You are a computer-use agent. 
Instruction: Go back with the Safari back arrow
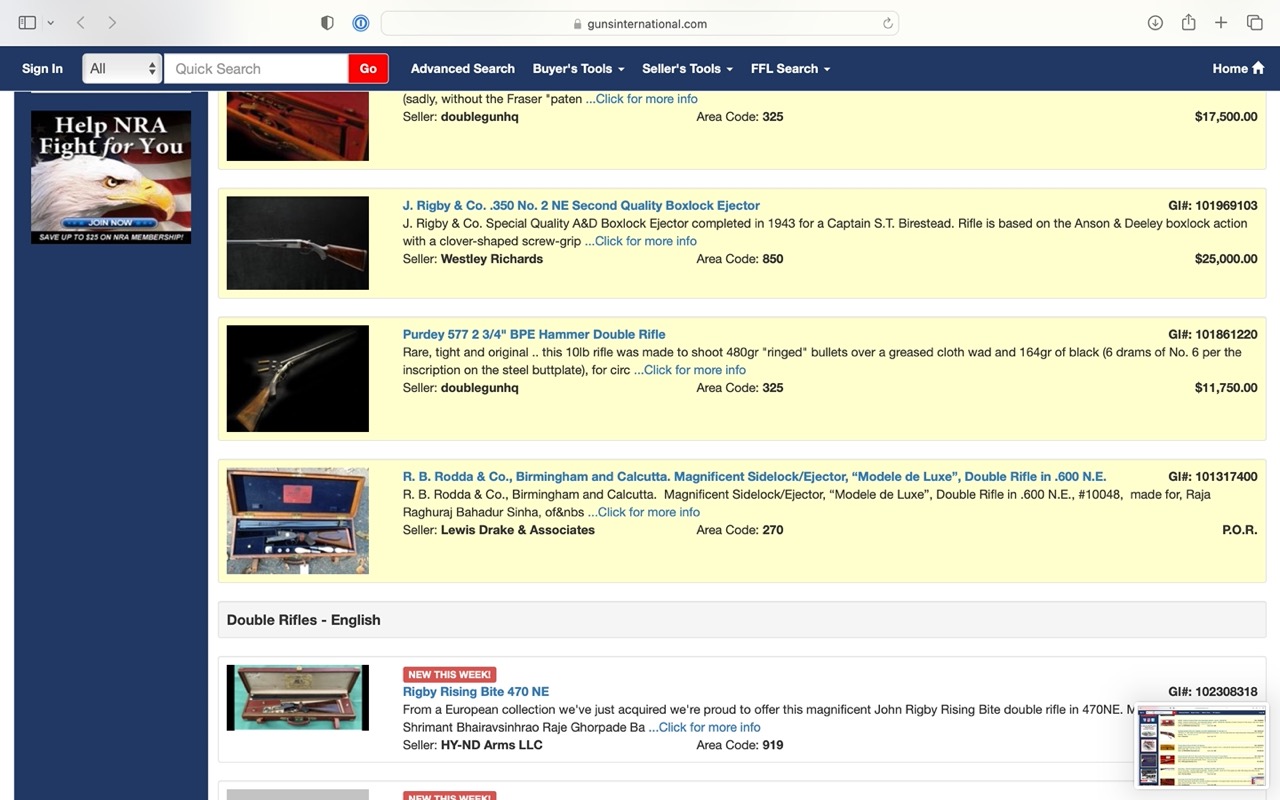(81, 22)
